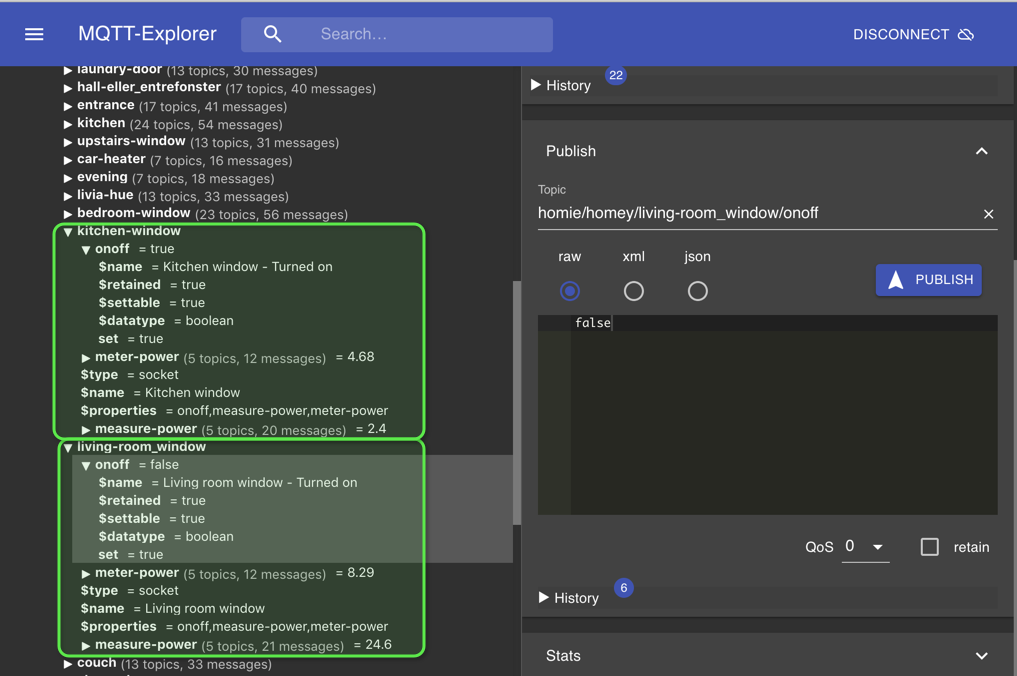The width and height of the screenshot is (1017, 676).
Task: Click the MQTT-Explorer title
Action: pyautogui.click(x=147, y=34)
